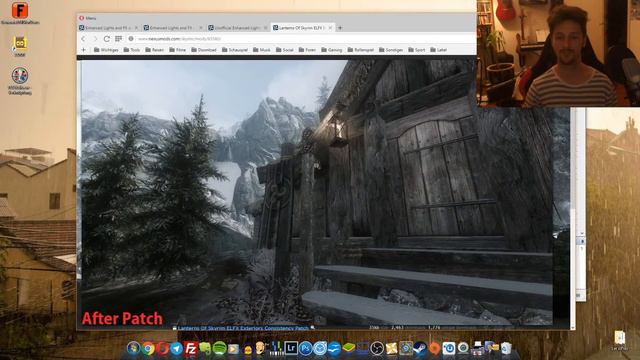Open the SSEE desktop shortcut
This screenshot has height=360, width=640.
coord(20,43)
